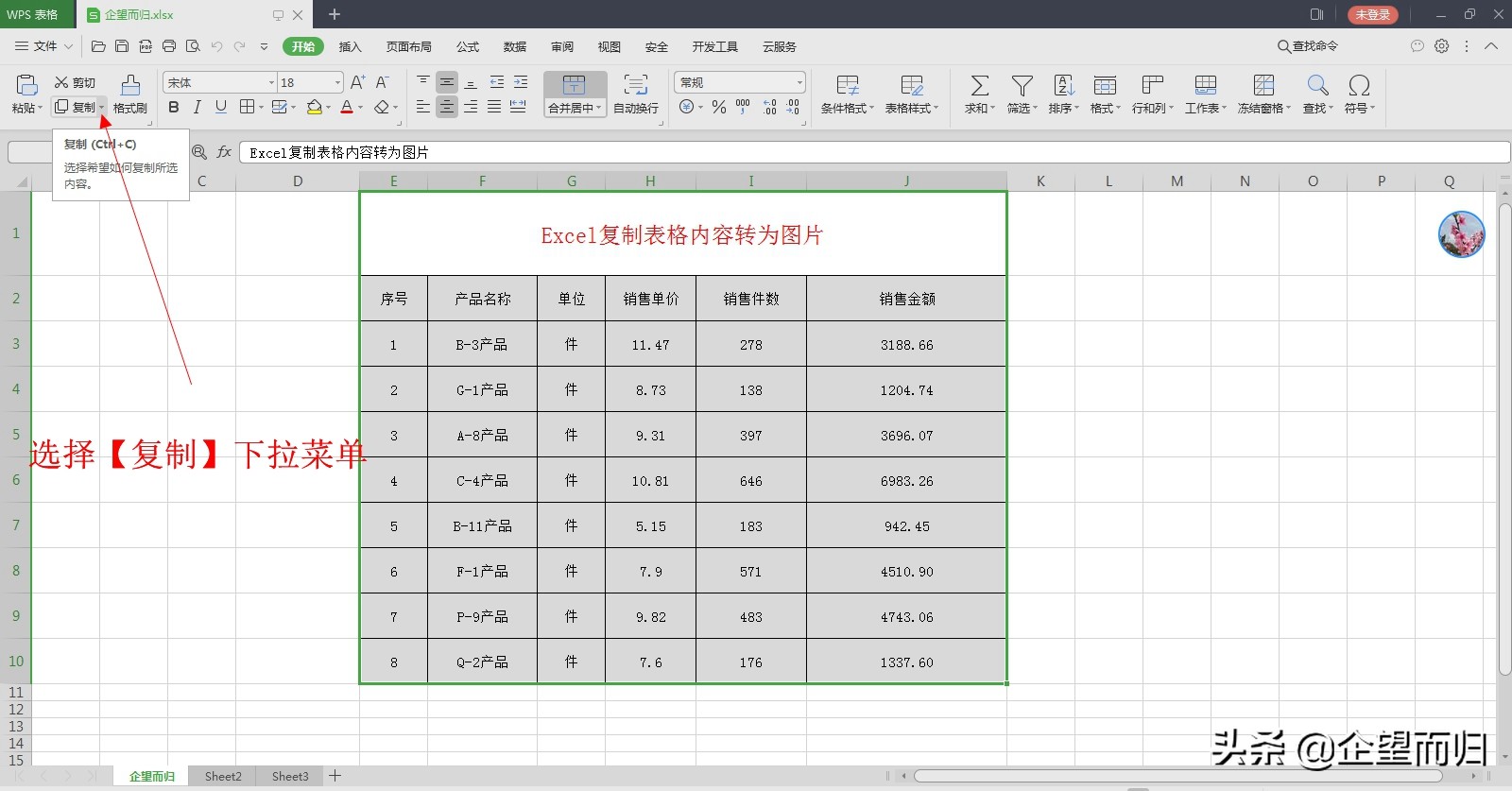Decrease decimal places icon
This screenshot has width=1512, height=791.
(793, 107)
